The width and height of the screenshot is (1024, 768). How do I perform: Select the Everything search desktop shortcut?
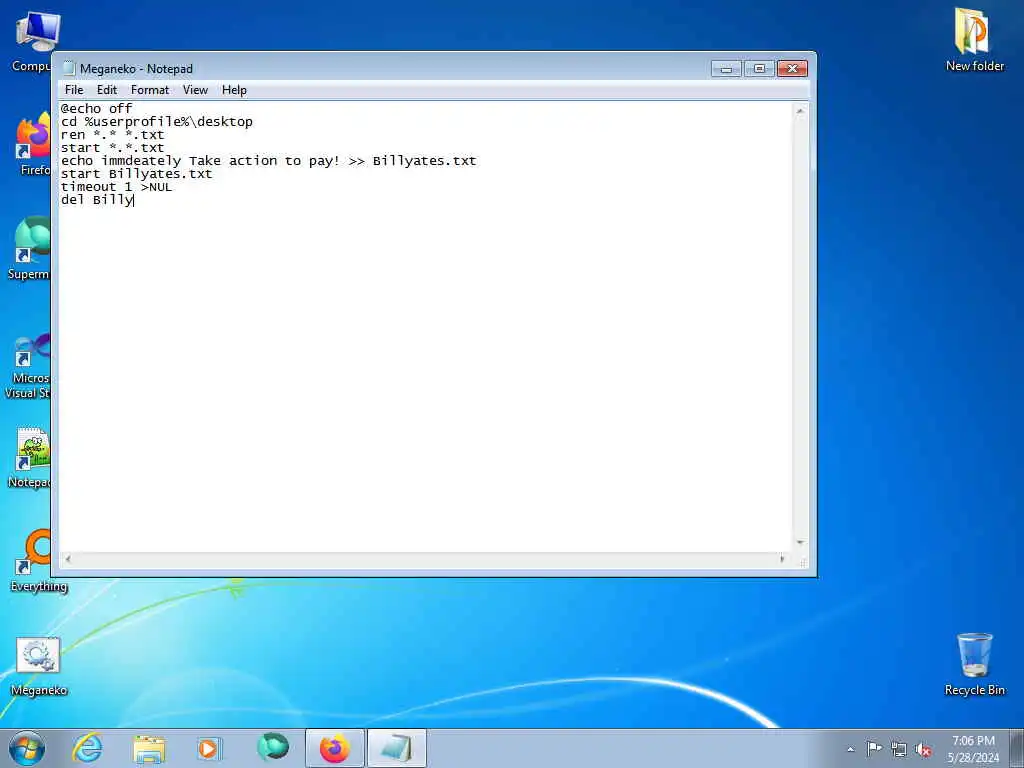tap(38, 560)
